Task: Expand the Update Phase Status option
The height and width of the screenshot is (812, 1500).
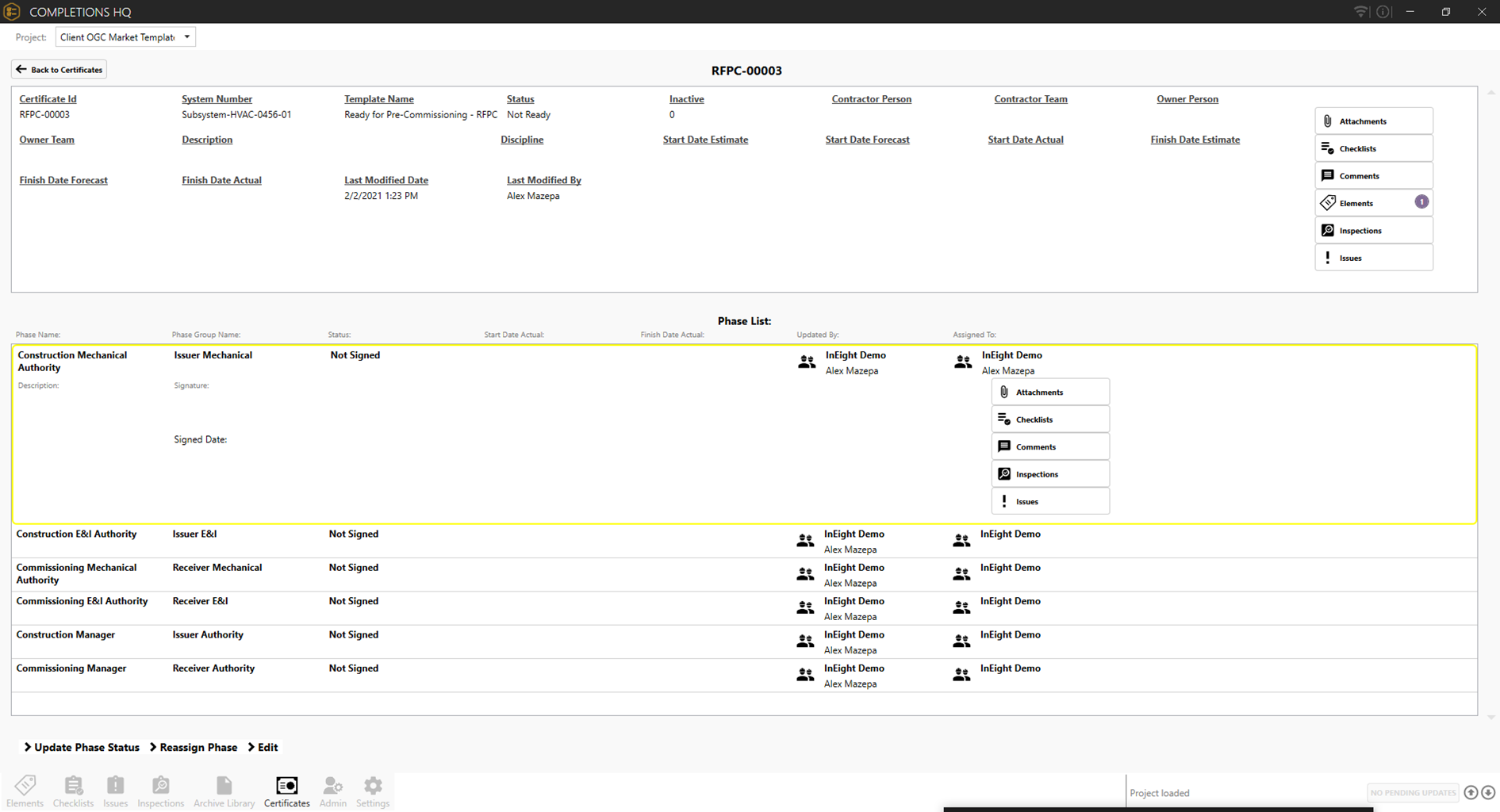Action: 81,747
